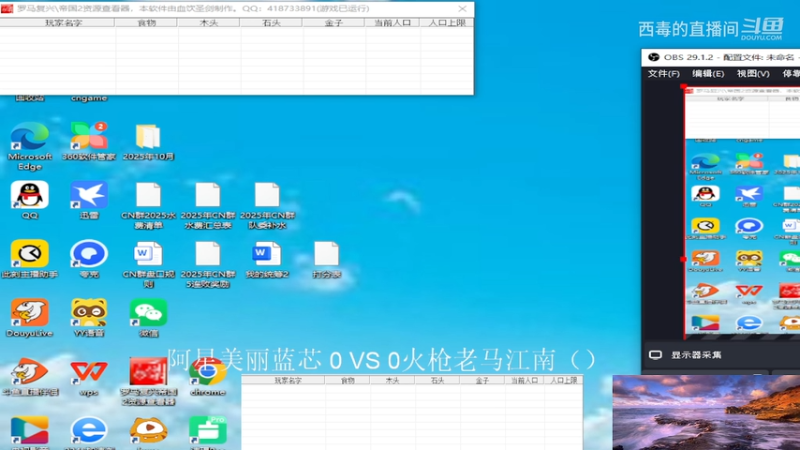
Task: Click the 当前人口 column header in resource viewer
Action: point(392,22)
